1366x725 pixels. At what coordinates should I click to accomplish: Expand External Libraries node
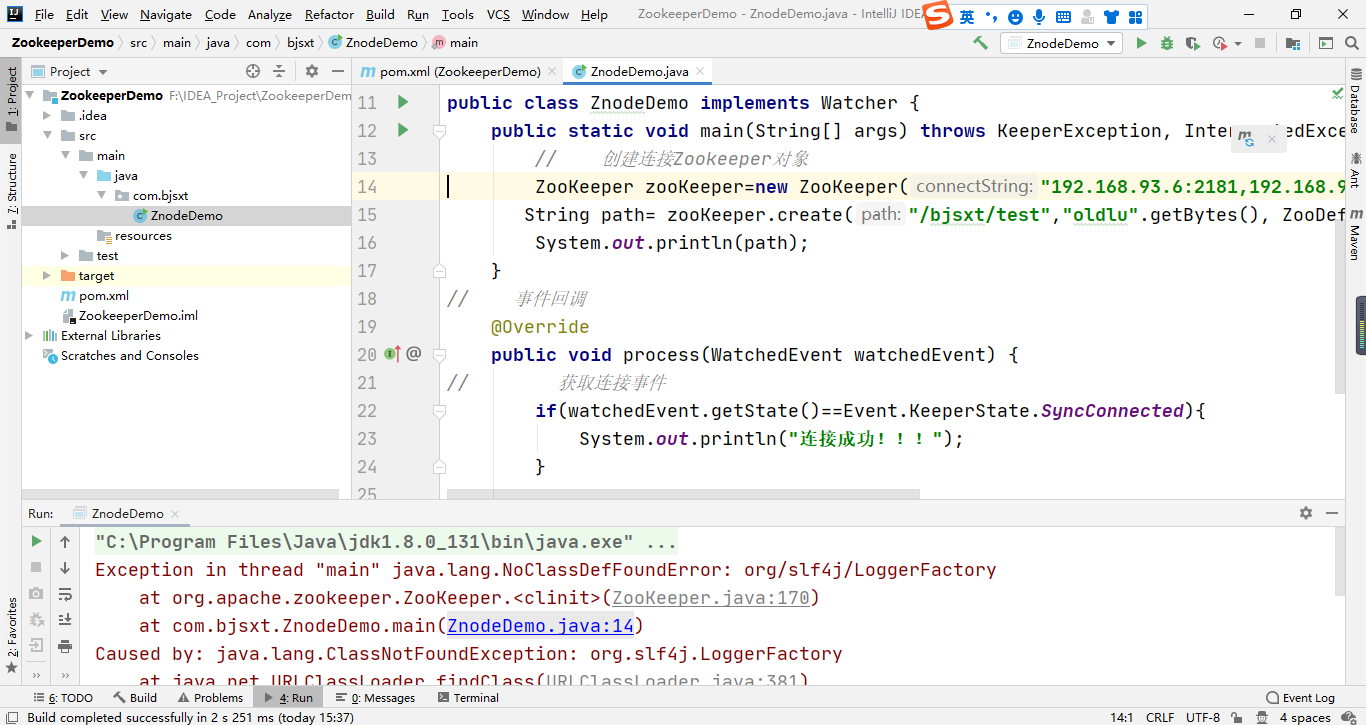click(29, 335)
